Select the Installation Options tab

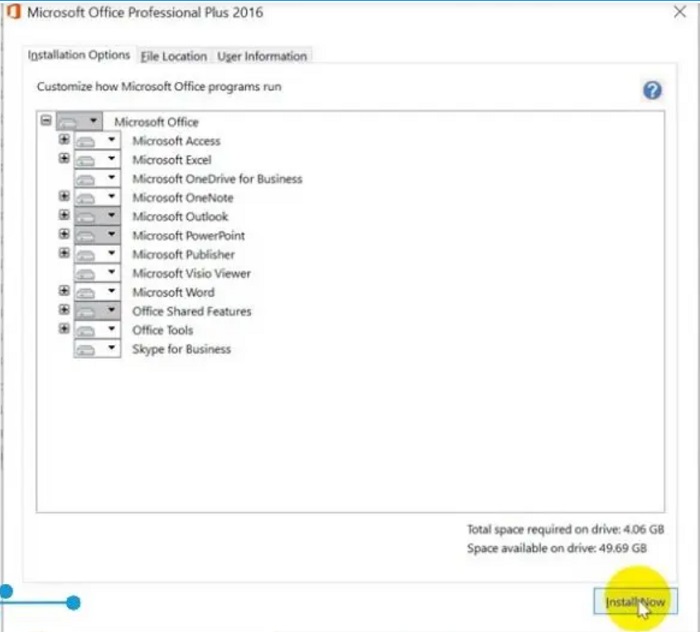[79, 55]
